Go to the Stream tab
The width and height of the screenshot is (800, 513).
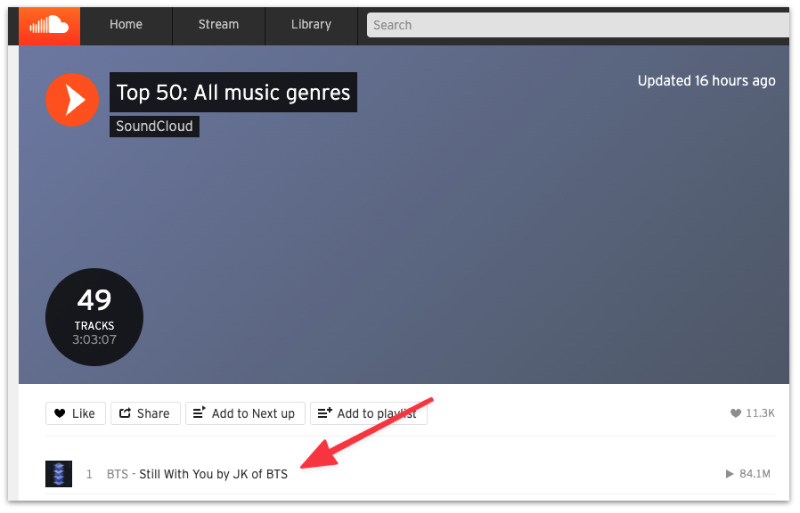pos(218,25)
